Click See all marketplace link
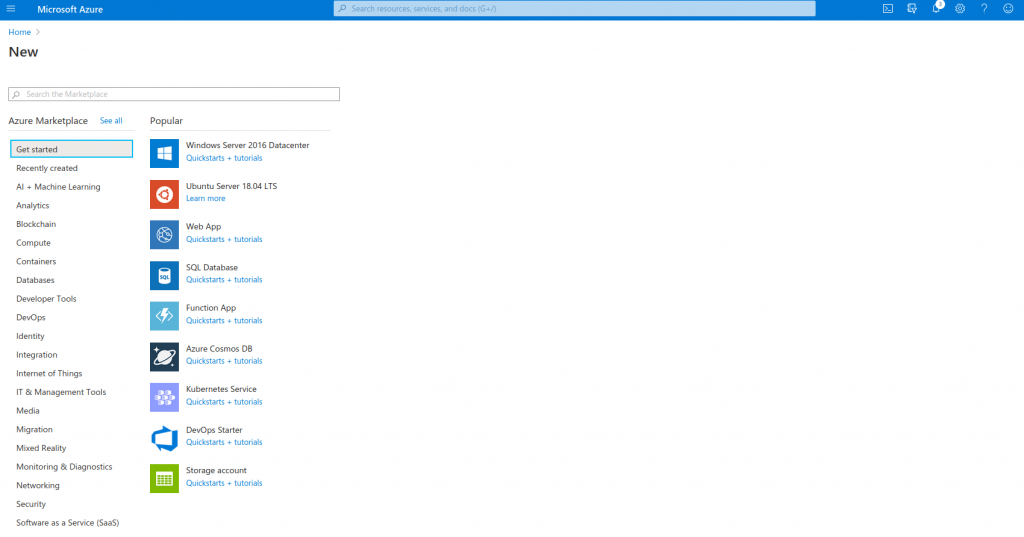This screenshot has width=1024, height=537. pyautogui.click(x=111, y=121)
